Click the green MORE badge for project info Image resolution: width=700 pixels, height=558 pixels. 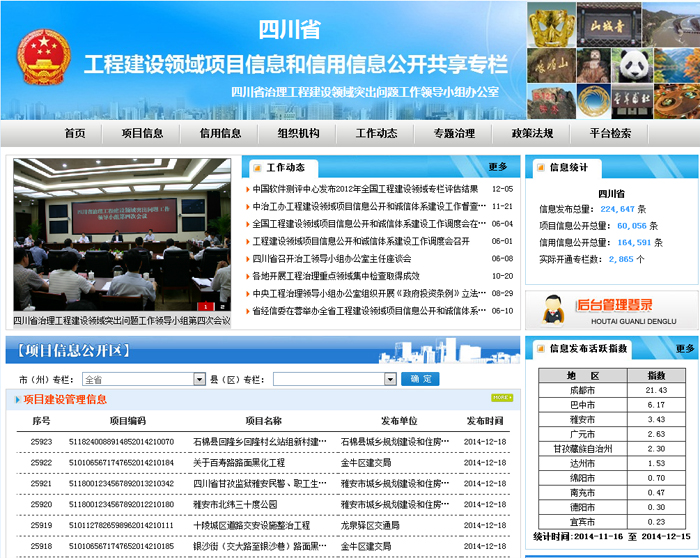tap(502, 397)
